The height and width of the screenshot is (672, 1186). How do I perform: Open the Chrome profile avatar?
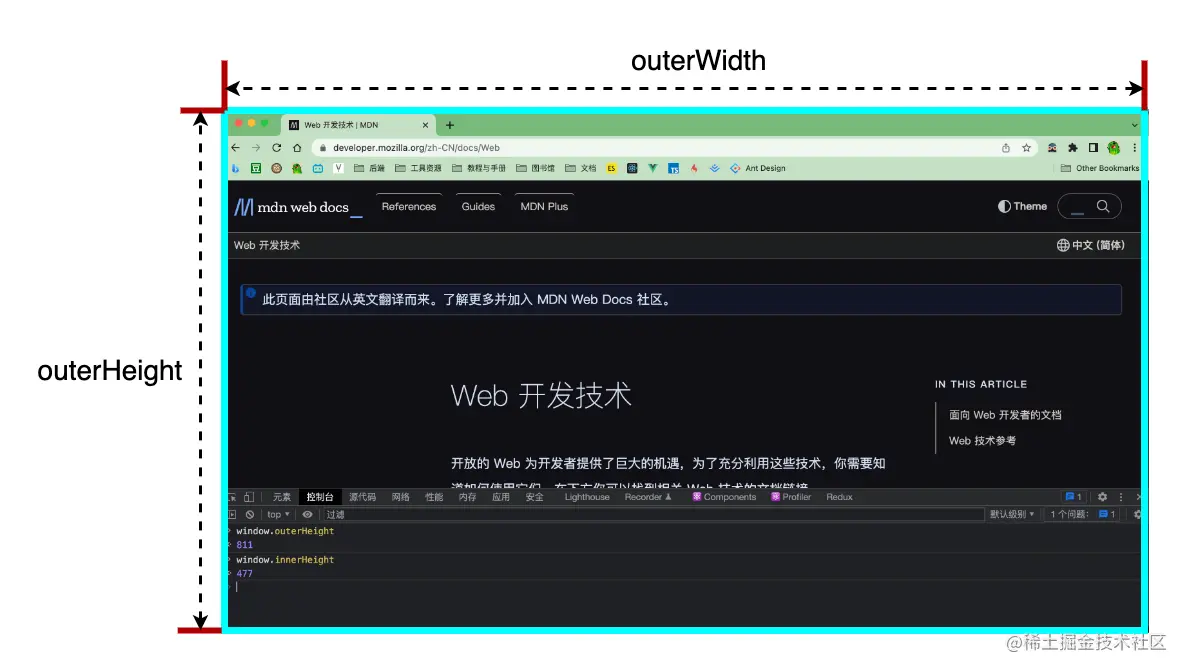(1113, 148)
